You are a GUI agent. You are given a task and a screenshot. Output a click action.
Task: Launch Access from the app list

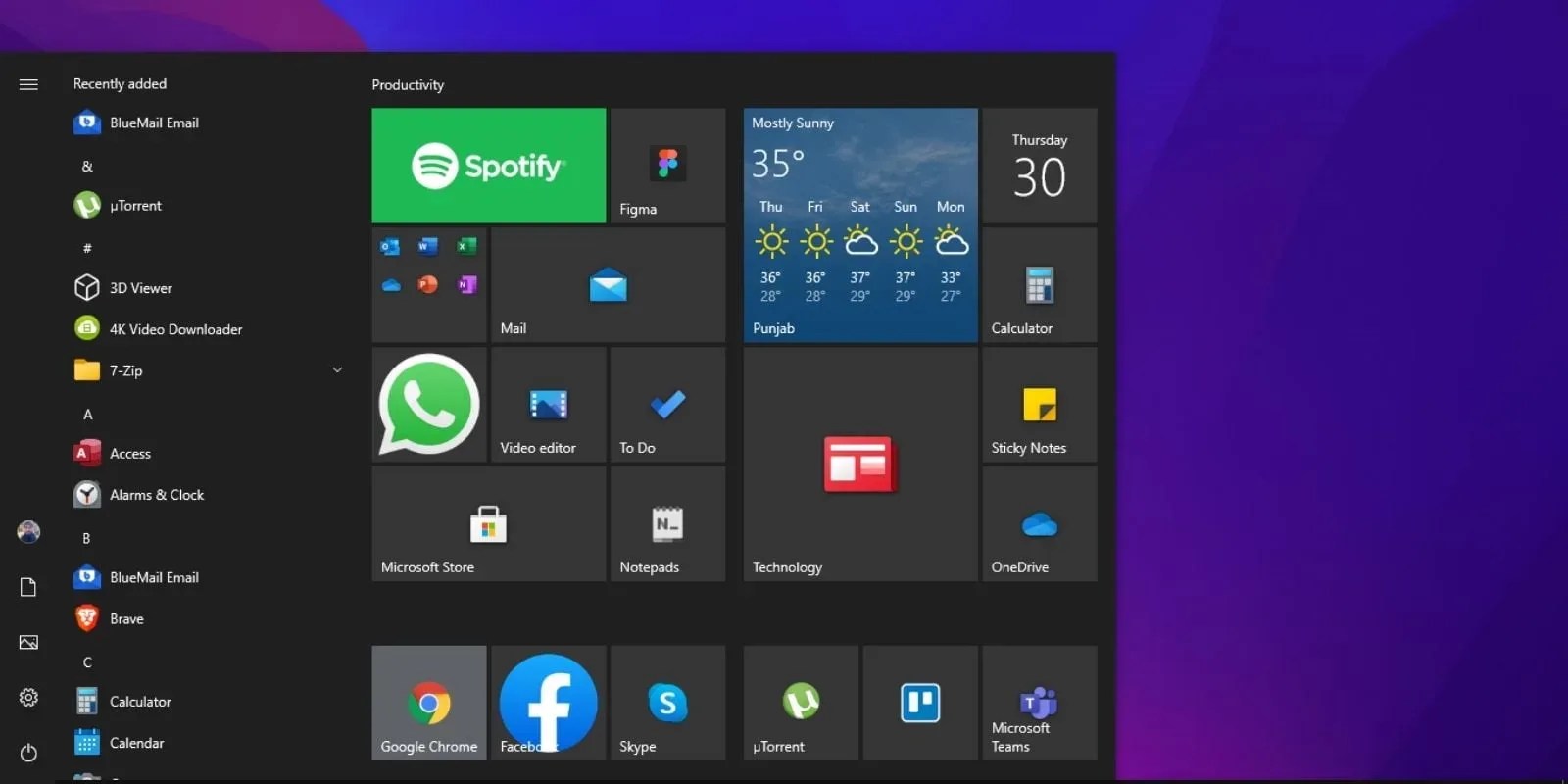pos(208,454)
